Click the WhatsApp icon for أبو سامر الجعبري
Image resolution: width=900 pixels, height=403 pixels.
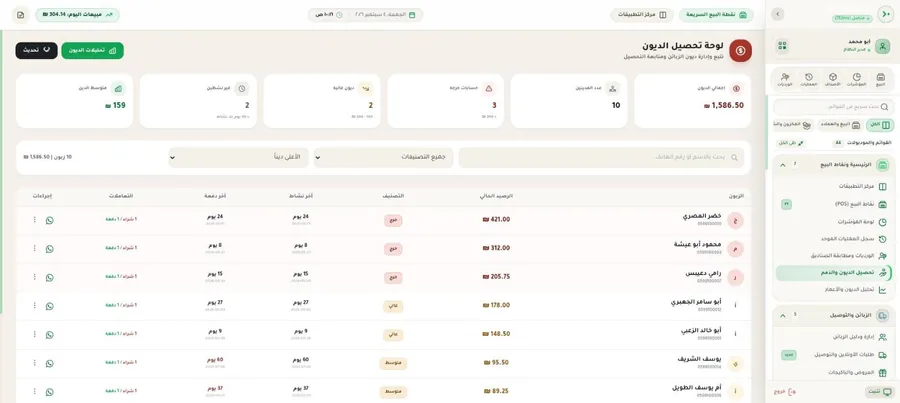coord(49,306)
